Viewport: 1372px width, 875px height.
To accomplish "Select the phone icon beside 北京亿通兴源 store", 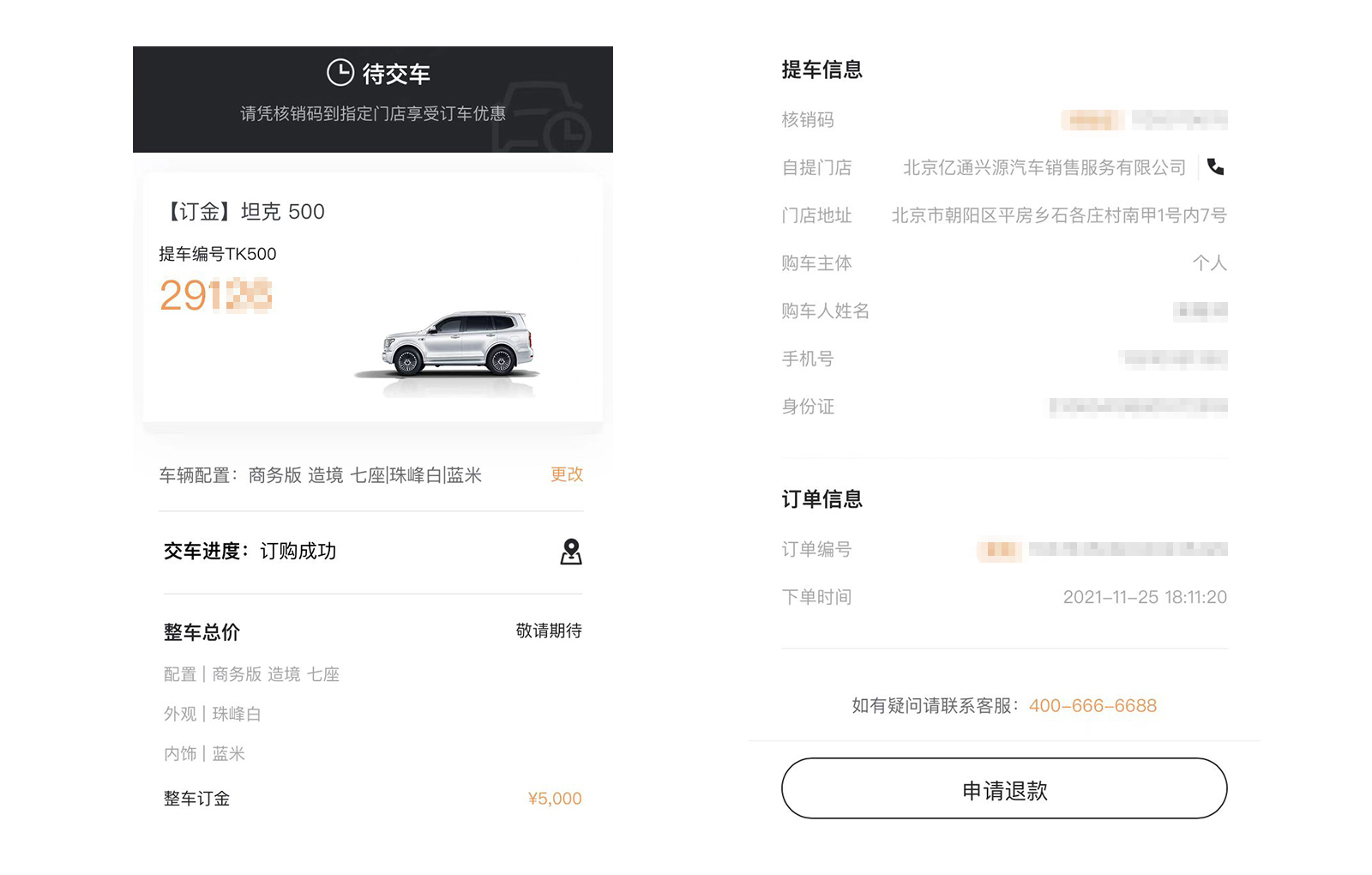I will click(1215, 168).
